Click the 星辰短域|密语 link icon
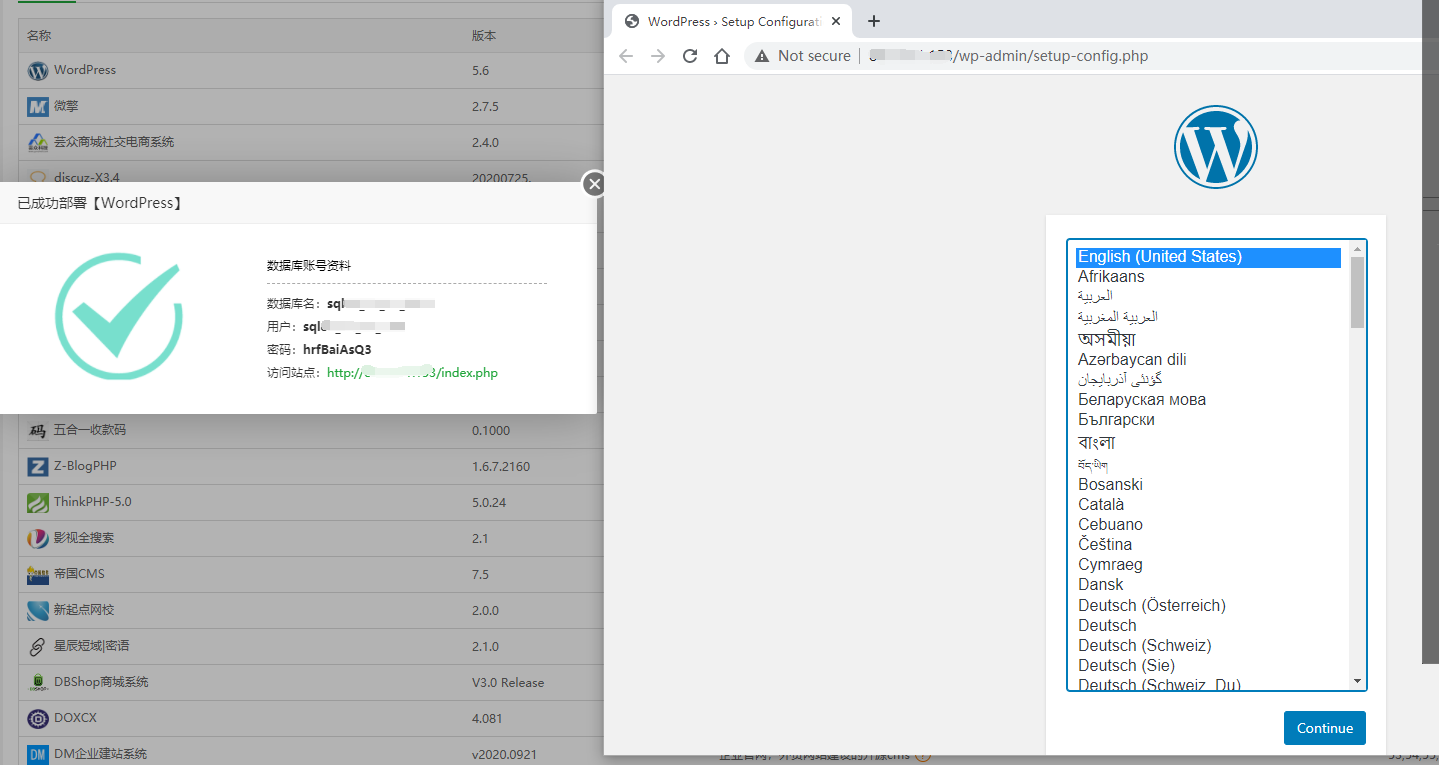 [x=38, y=647]
